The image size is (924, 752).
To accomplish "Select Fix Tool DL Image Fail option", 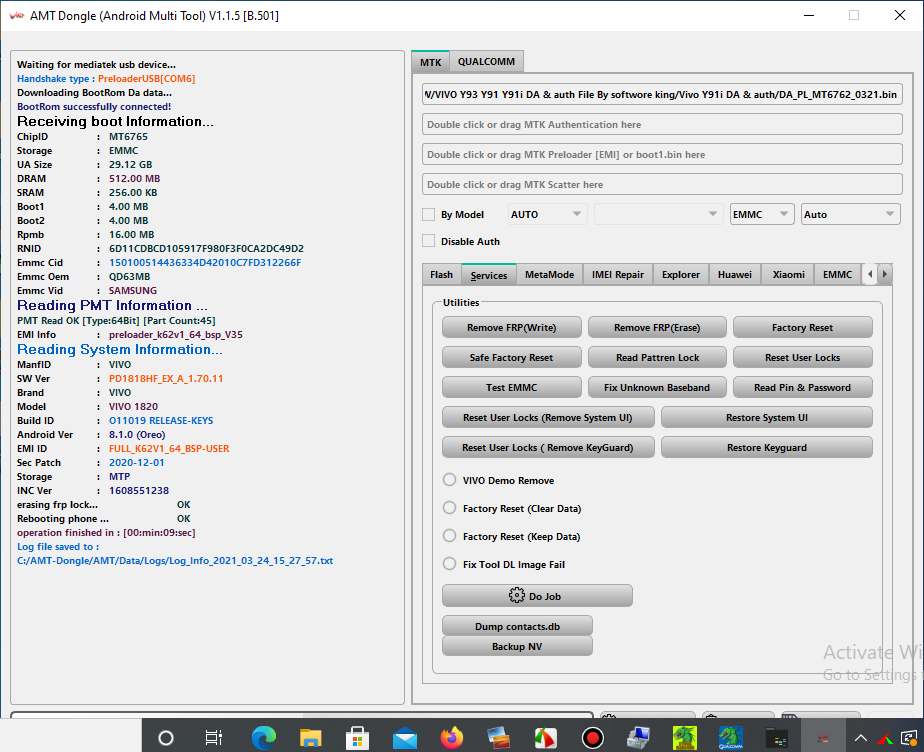I will pos(449,563).
